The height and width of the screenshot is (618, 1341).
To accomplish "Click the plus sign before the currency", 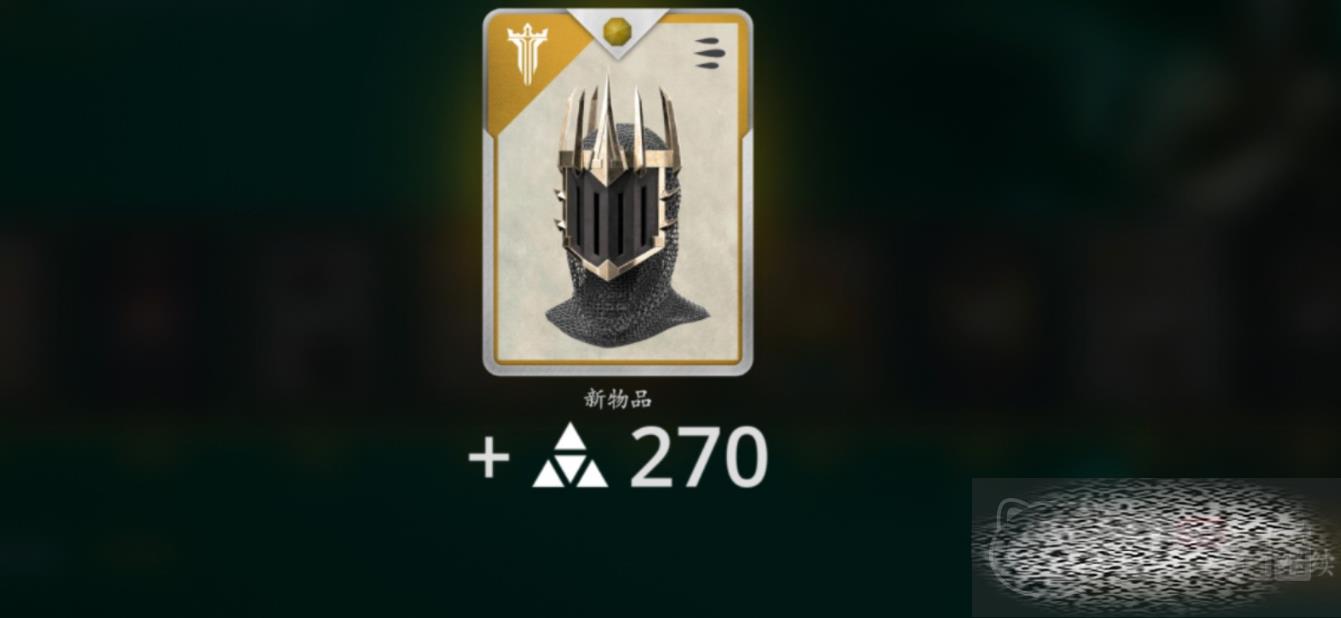I will pos(488,458).
